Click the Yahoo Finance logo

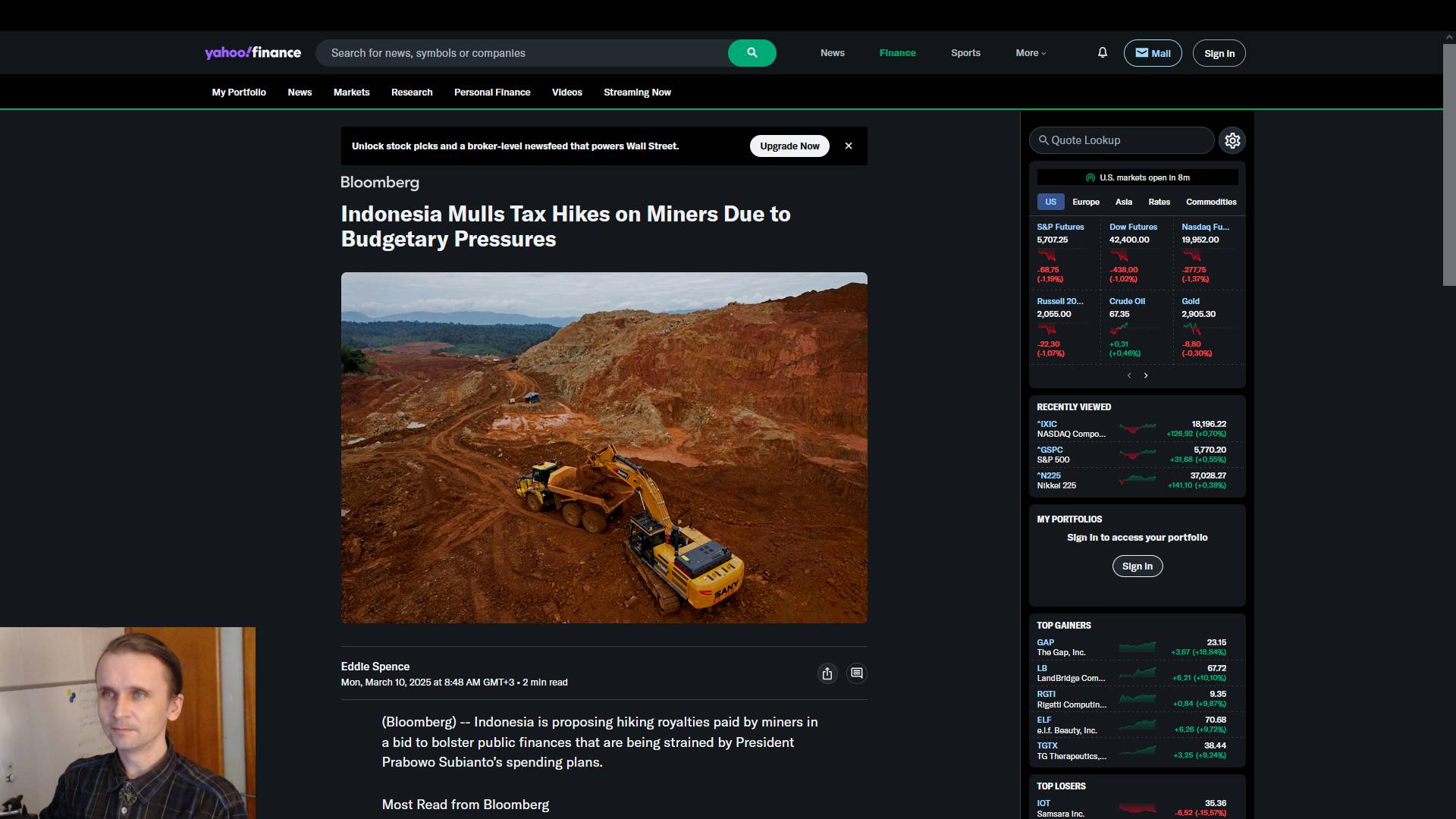(x=253, y=52)
